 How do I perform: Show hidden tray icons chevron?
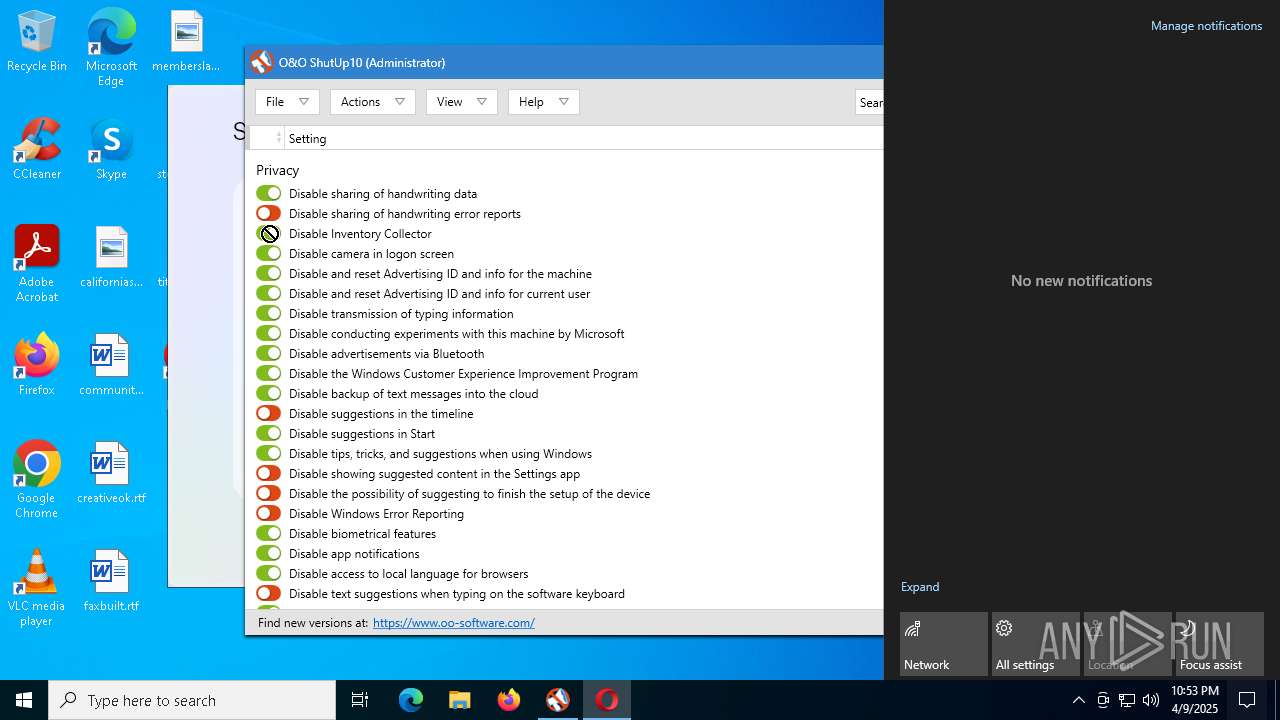coord(1078,700)
